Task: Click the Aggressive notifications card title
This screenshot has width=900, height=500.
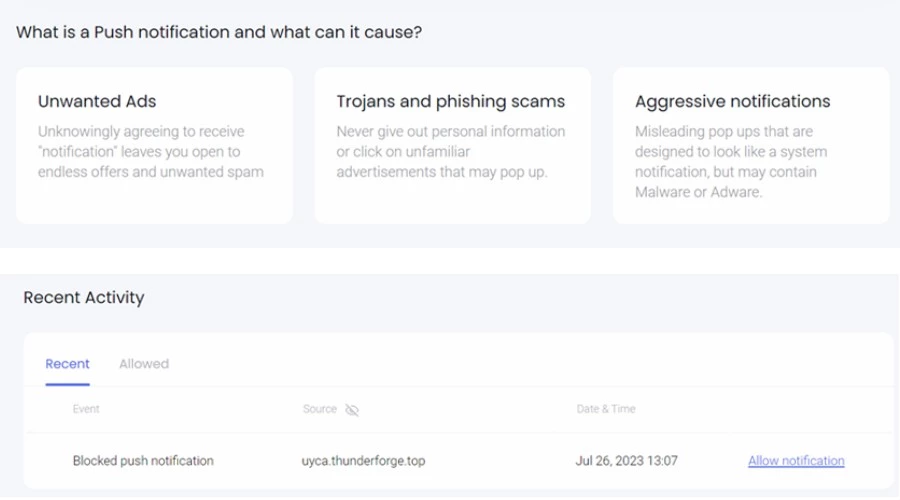Action: (x=732, y=101)
